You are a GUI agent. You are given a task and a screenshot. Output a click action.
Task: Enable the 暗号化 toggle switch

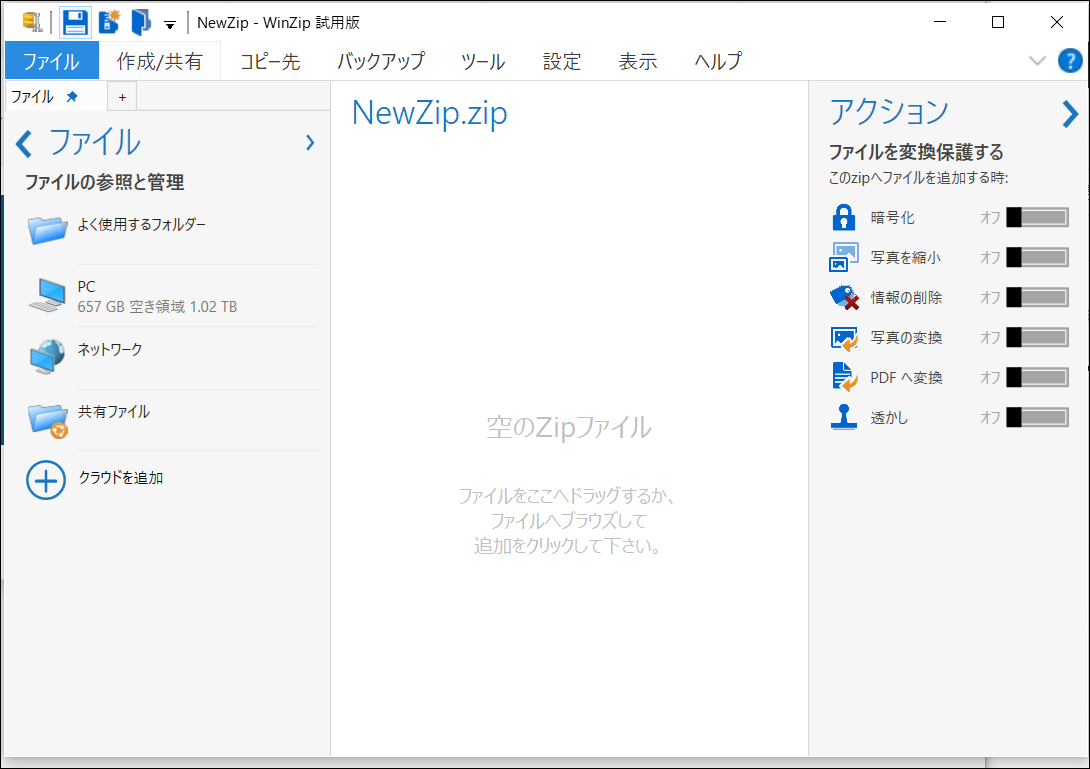(x=1037, y=217)
